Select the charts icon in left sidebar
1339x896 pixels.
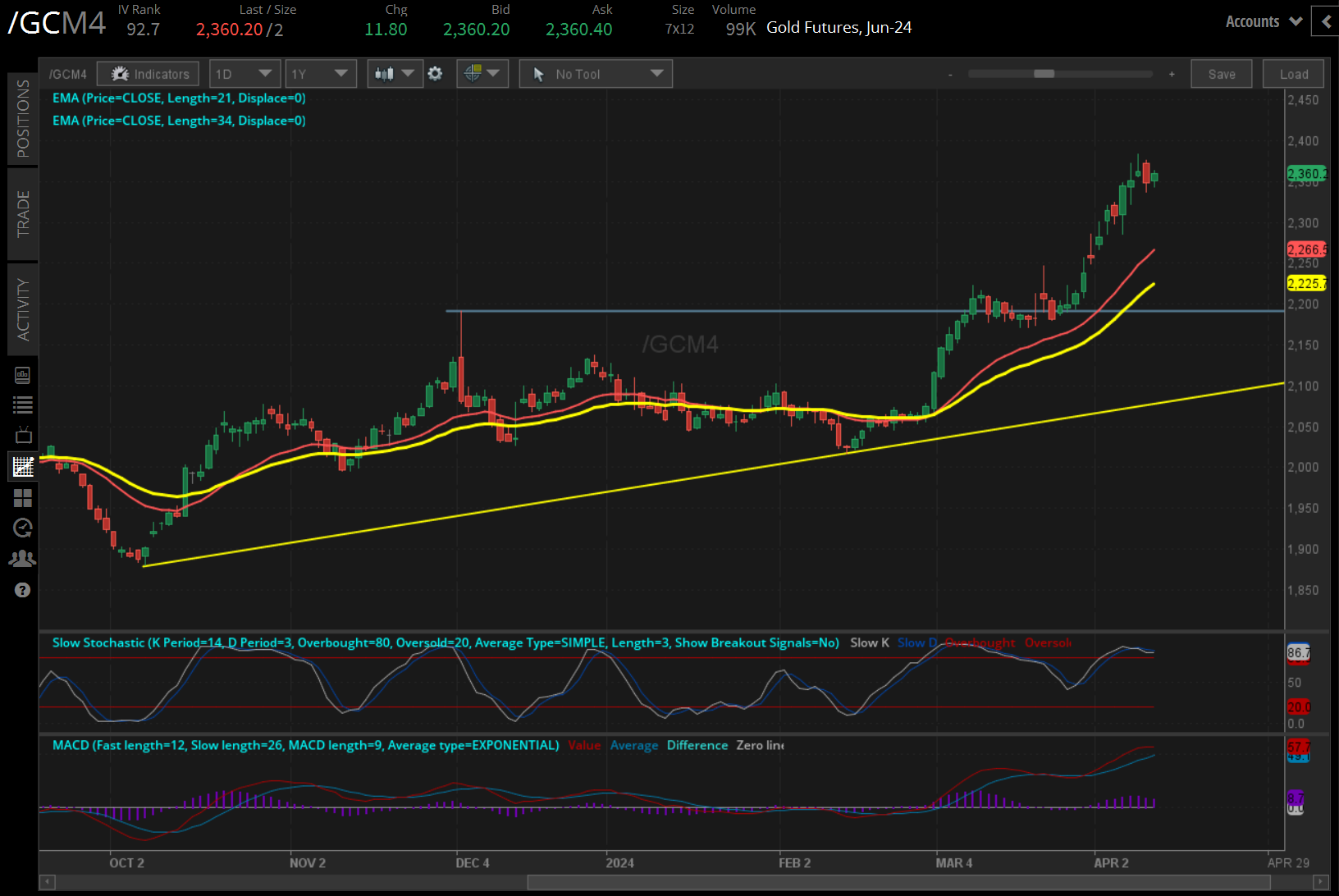point(22,467)
